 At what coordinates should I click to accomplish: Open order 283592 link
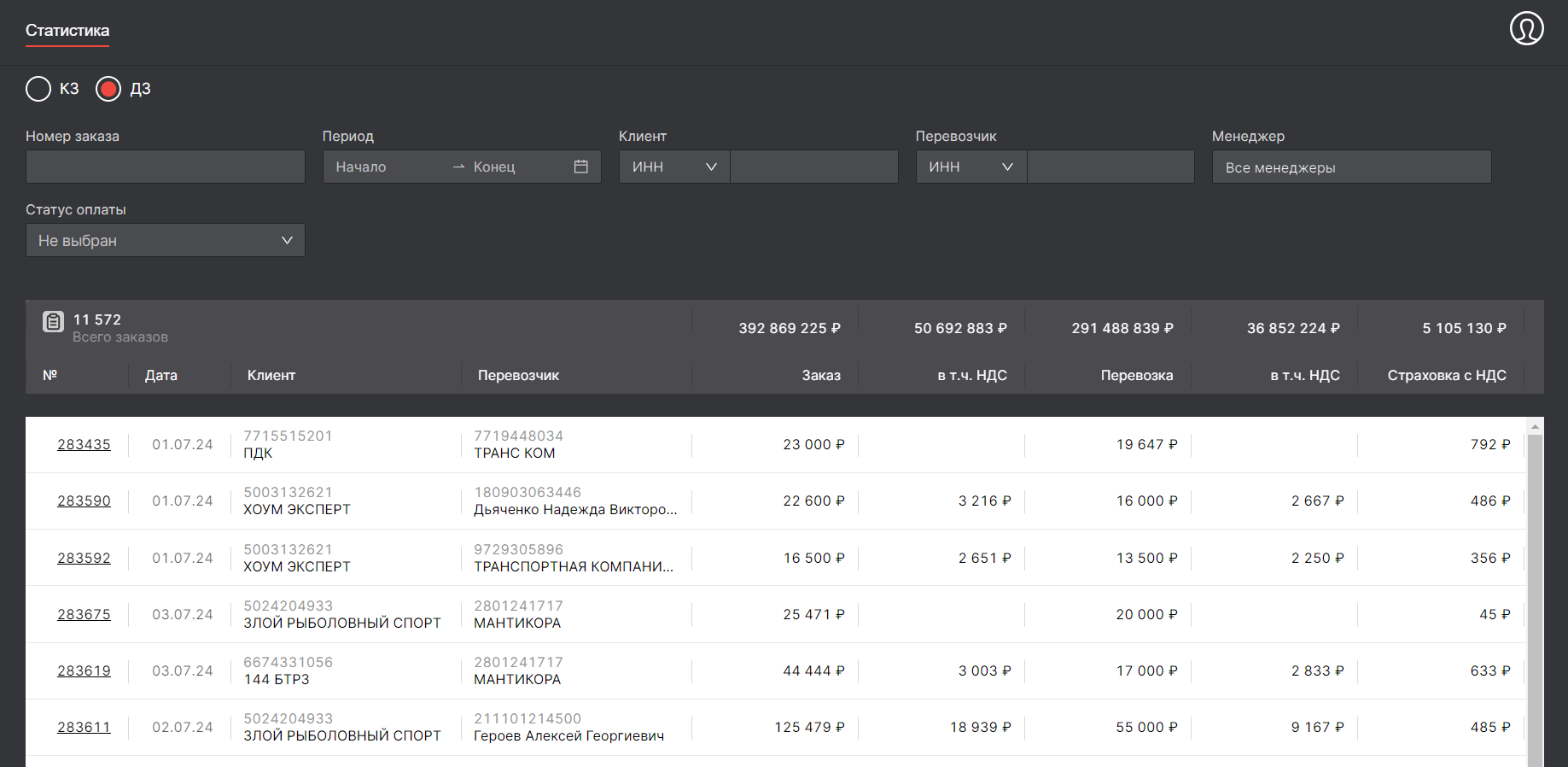point(84,558)
